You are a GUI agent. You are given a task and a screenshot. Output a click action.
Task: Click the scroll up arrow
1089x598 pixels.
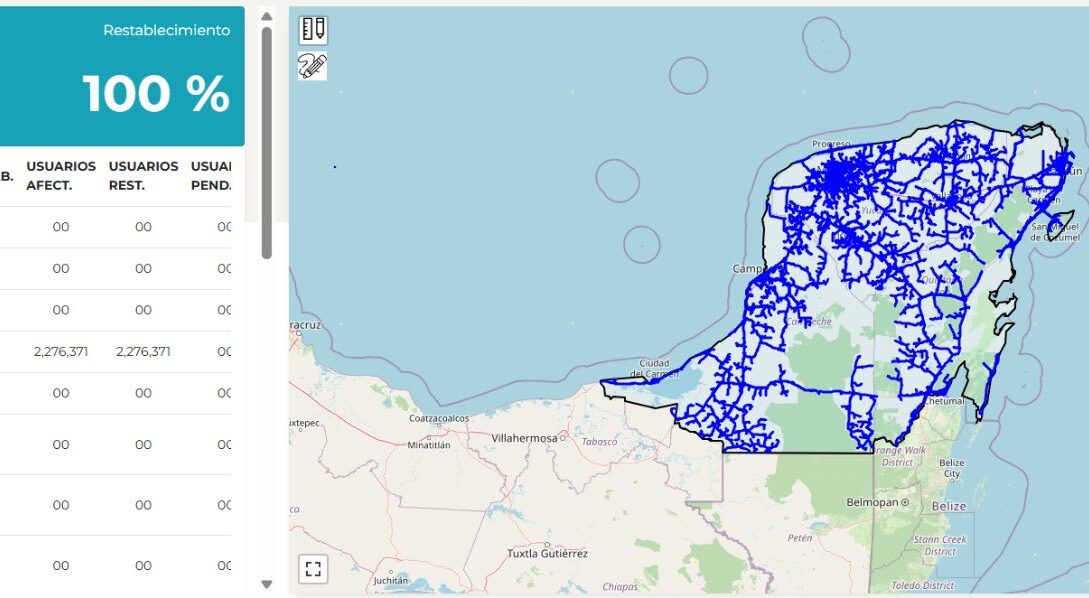(x=267, y=16)
